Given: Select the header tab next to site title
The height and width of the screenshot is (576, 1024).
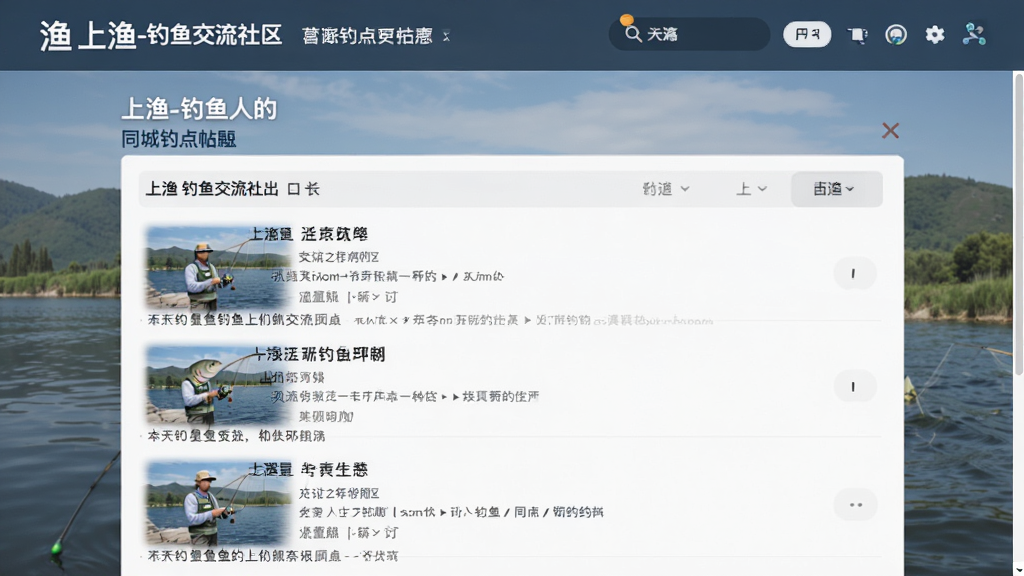Looking at the screenshot, I should (367, 36).
